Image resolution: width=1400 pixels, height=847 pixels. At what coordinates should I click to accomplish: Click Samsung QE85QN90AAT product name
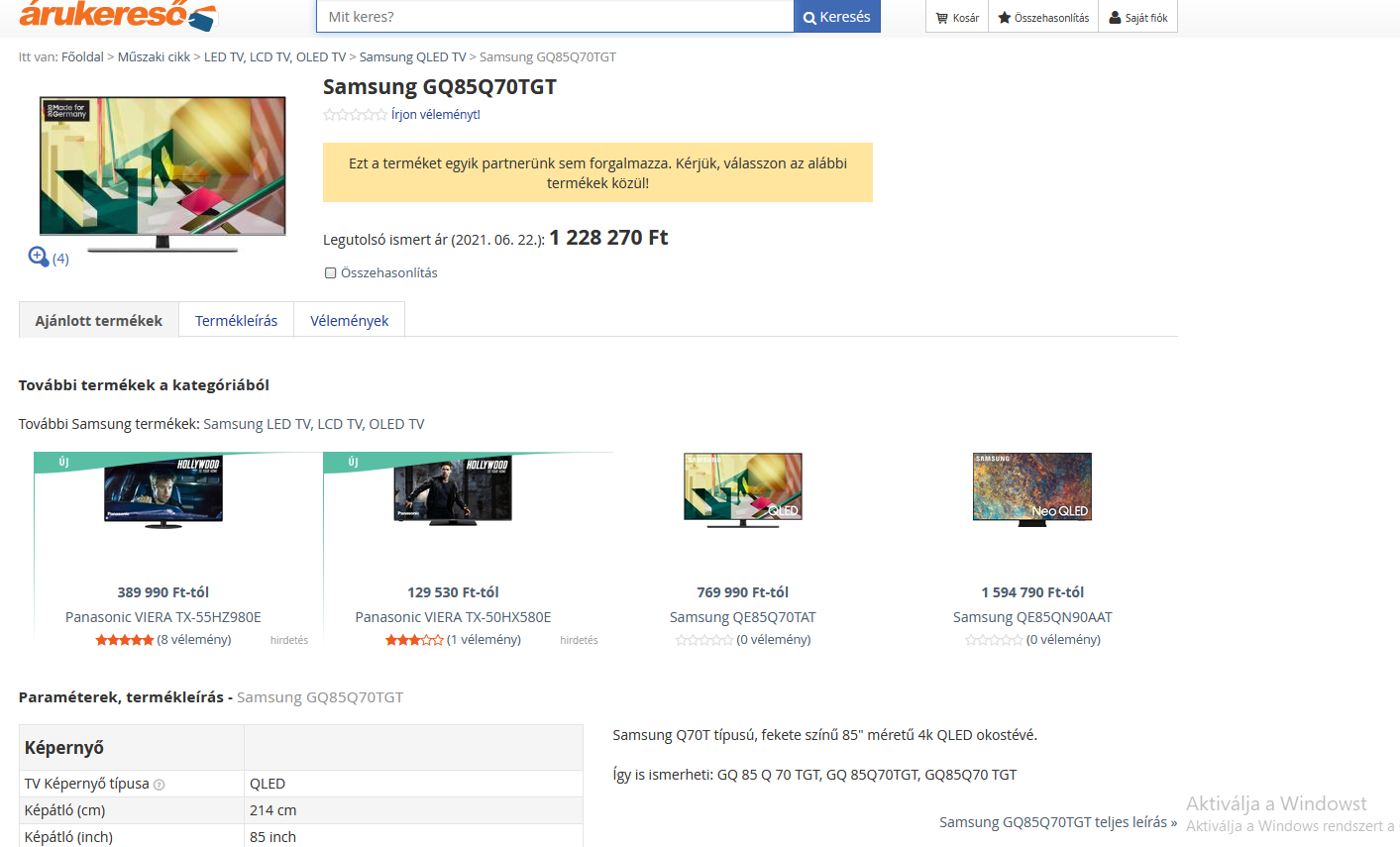1032,617
